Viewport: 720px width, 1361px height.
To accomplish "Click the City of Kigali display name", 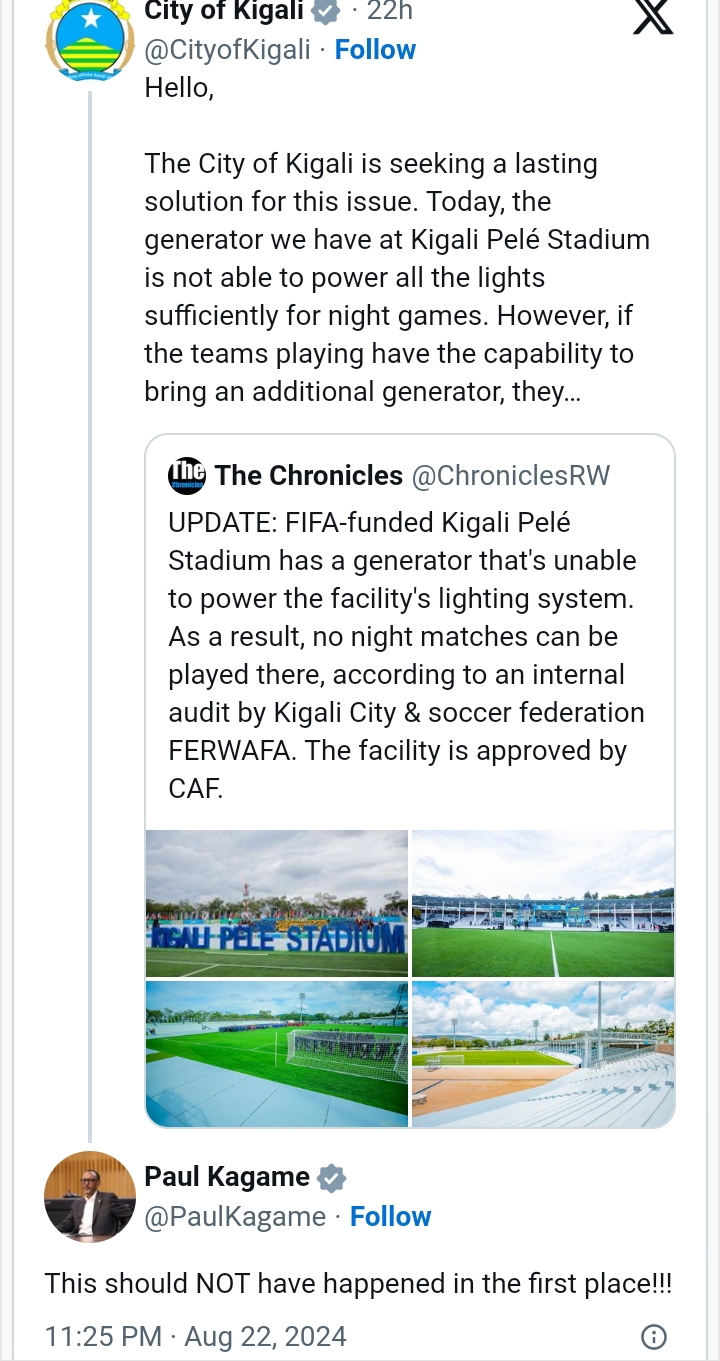I will pyautogui.click(x=223, y=12).
